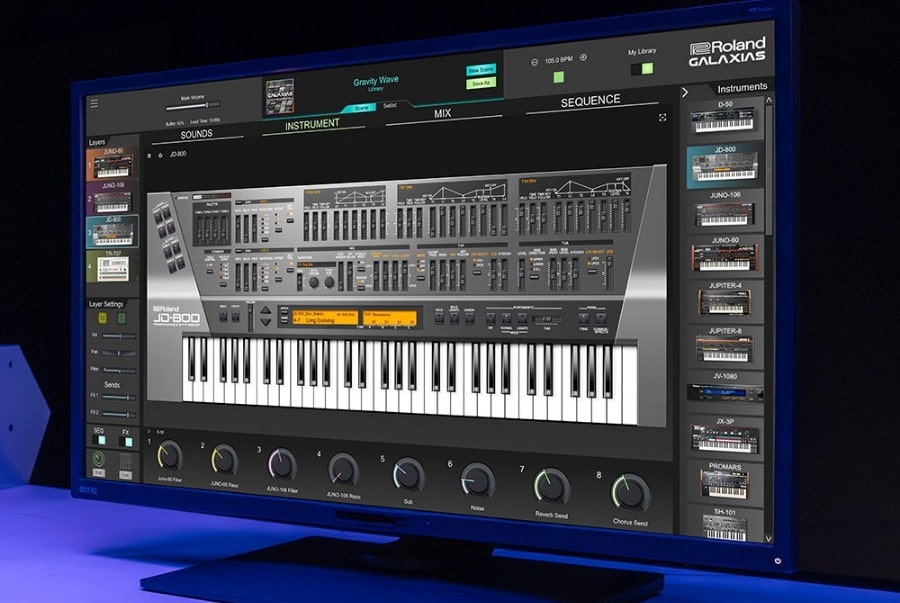The image size is (900, 603).
Task: Click macro knob 8 Chorus Send
Action: (631, 493)
